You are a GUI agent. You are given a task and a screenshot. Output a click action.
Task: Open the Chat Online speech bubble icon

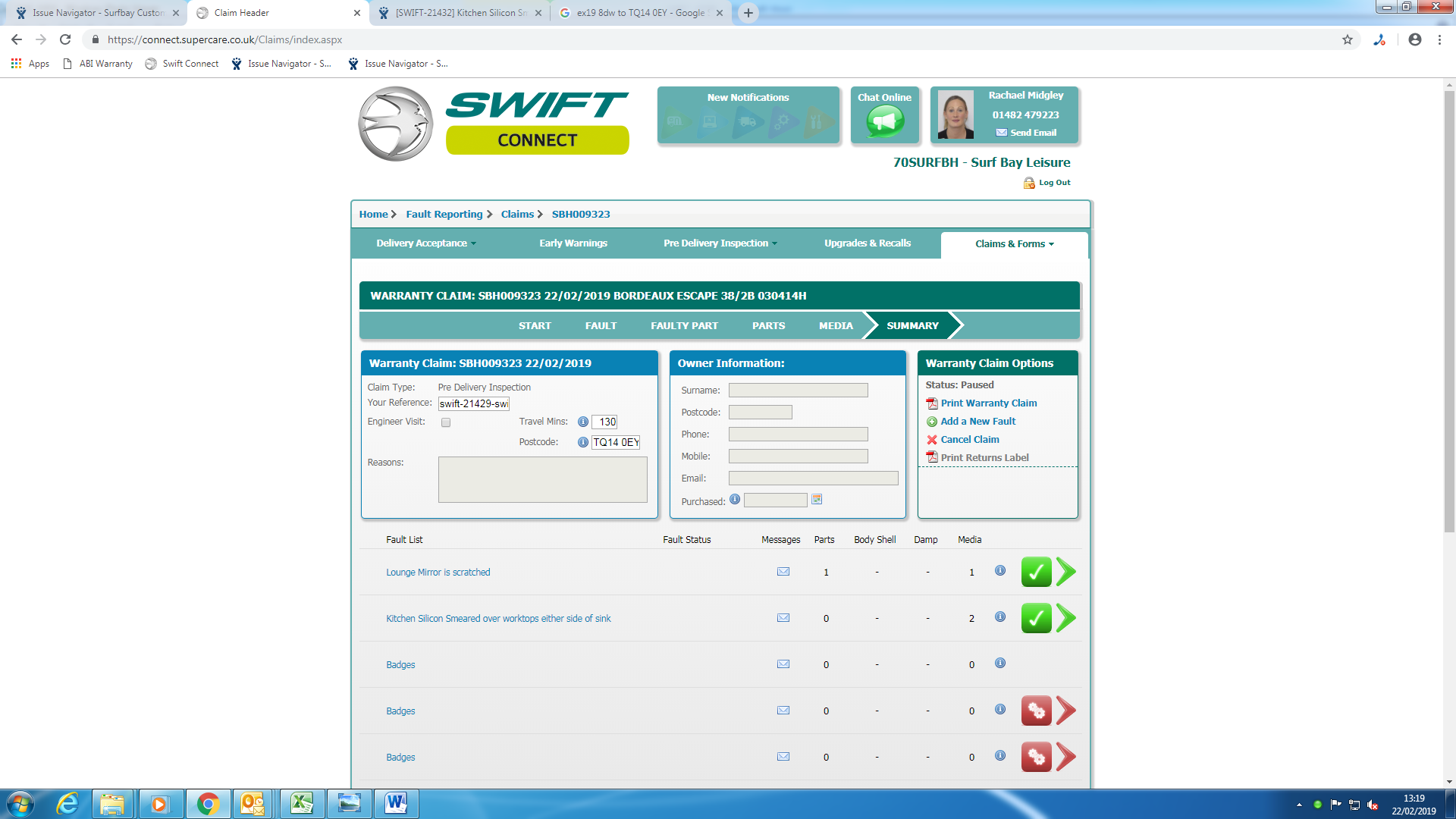point(885,121)
